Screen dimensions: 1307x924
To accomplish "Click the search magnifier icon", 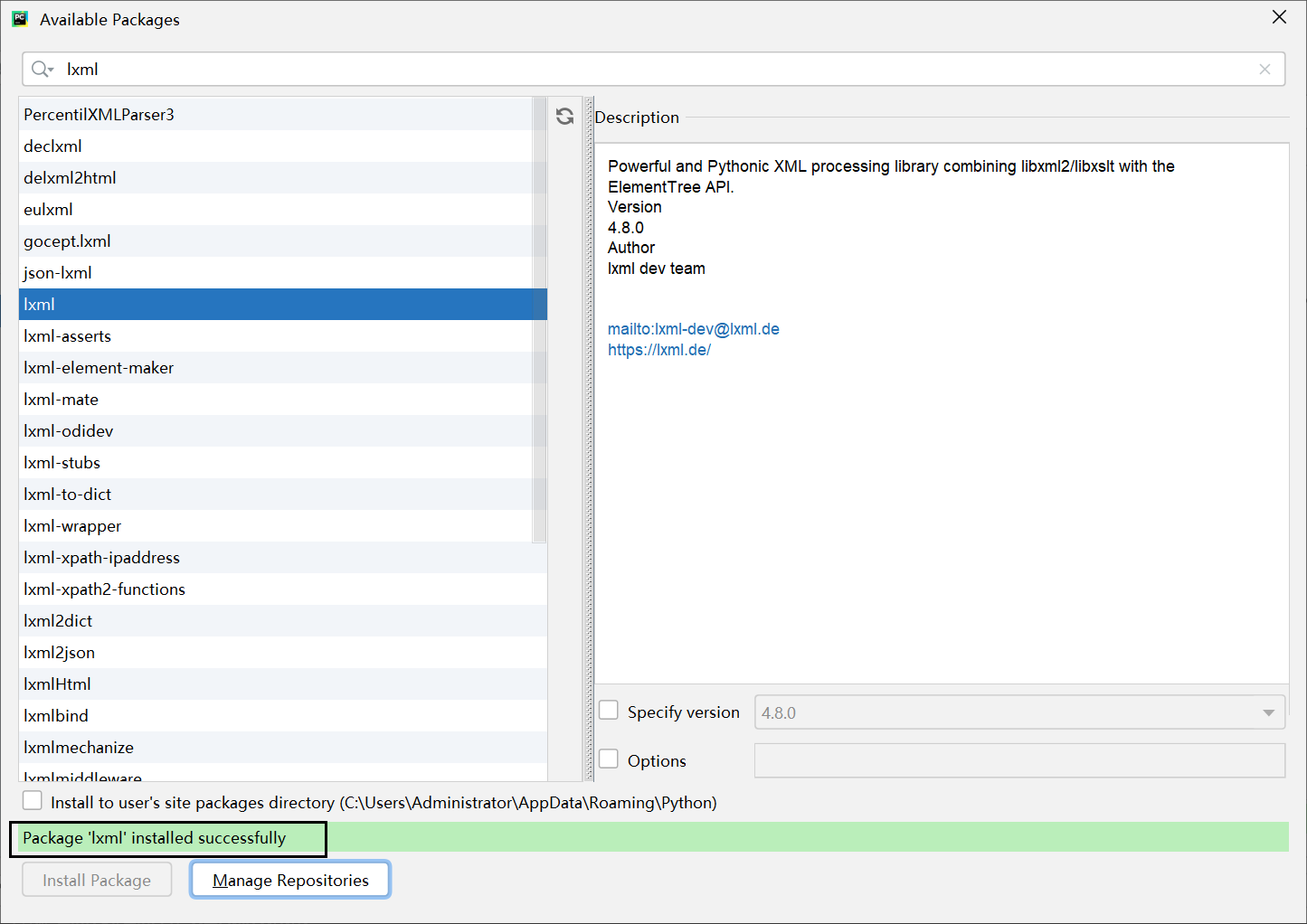I will tap(42, 69).
